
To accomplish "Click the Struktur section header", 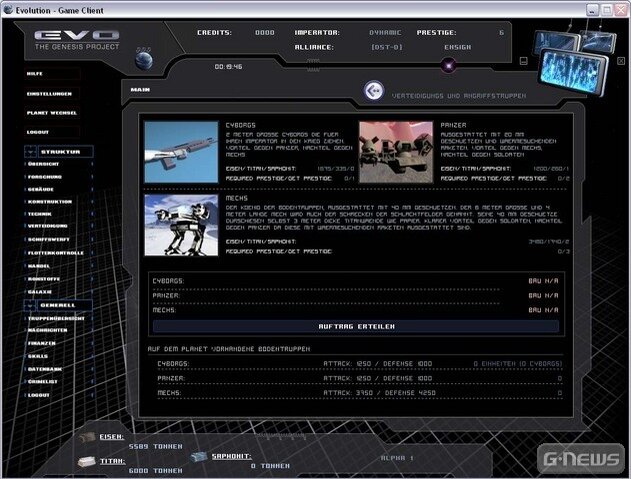I will coord(66,152).
